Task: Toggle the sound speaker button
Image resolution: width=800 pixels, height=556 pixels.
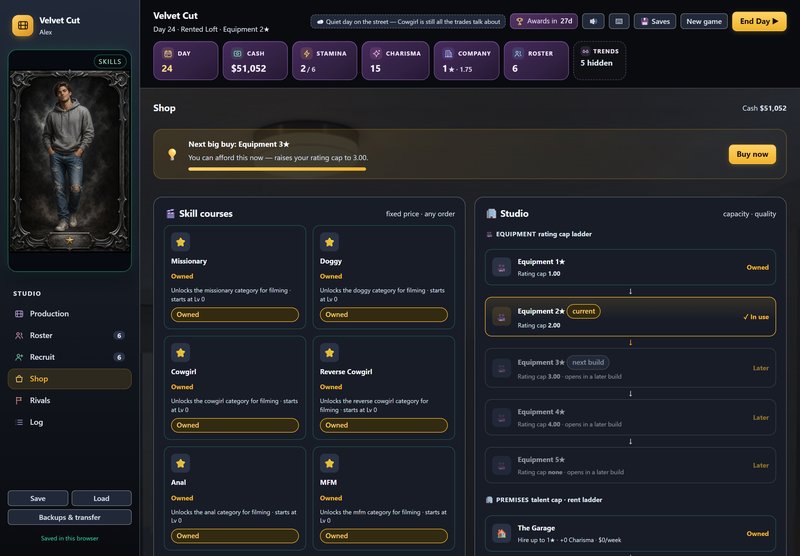Action: (593, 21)
